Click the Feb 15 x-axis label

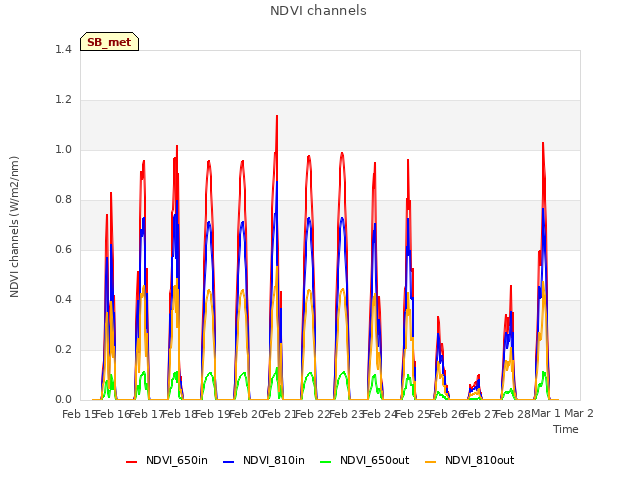point(79,414)
